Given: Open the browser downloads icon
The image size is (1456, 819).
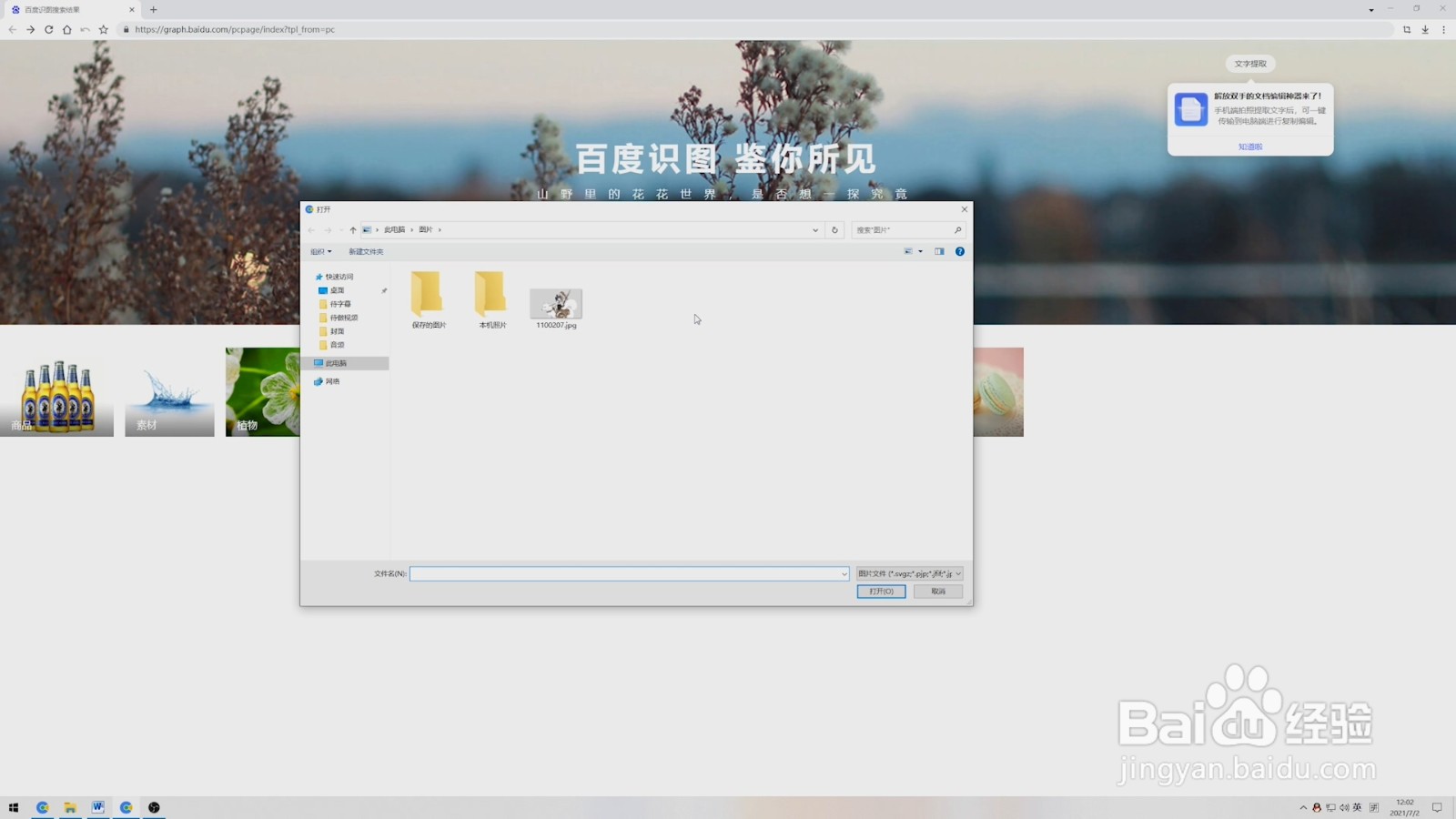Looking at the screenshot, I should [x=1425, y=29].
